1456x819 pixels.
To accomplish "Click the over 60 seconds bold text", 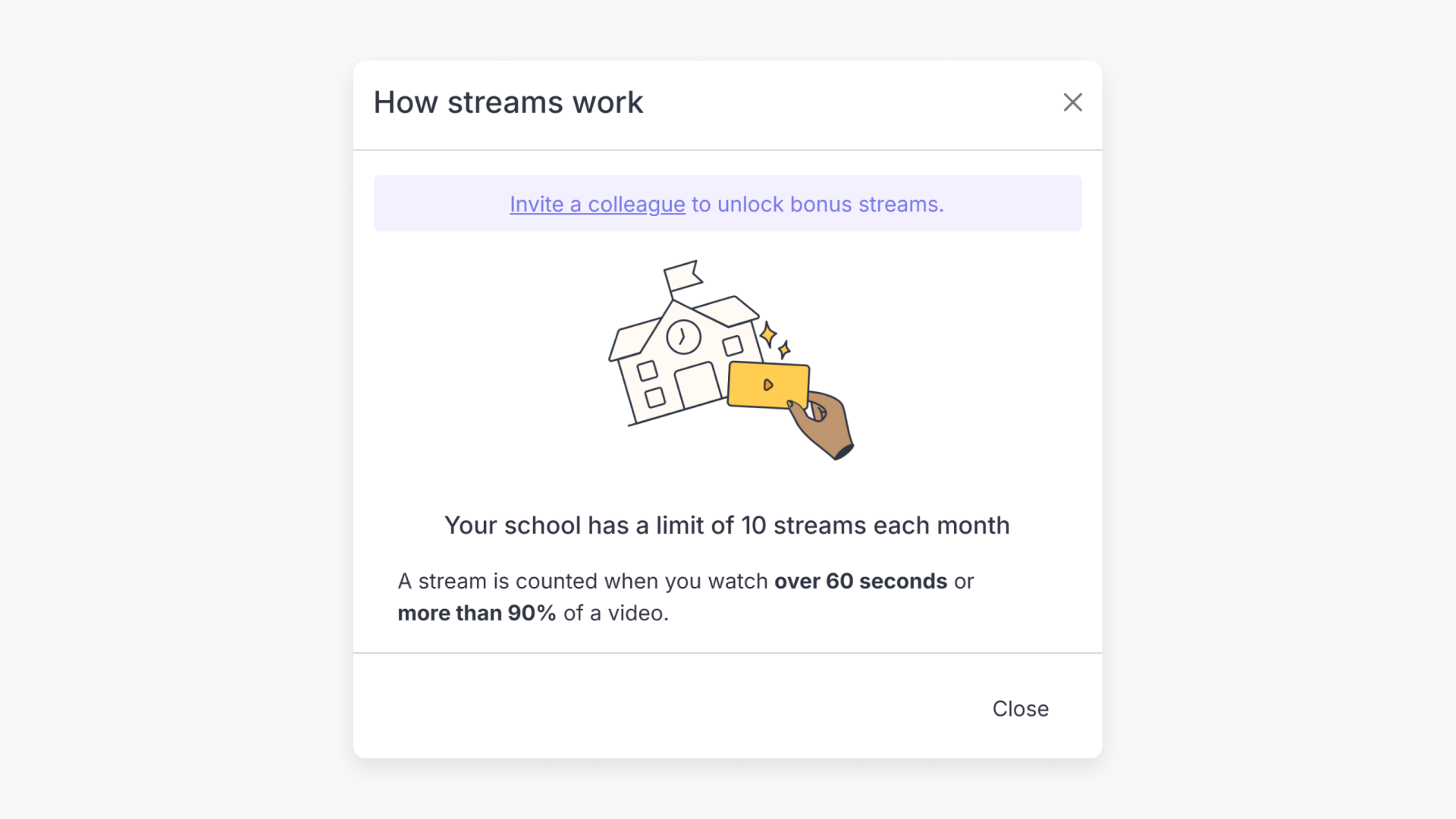I will (860, 581).
